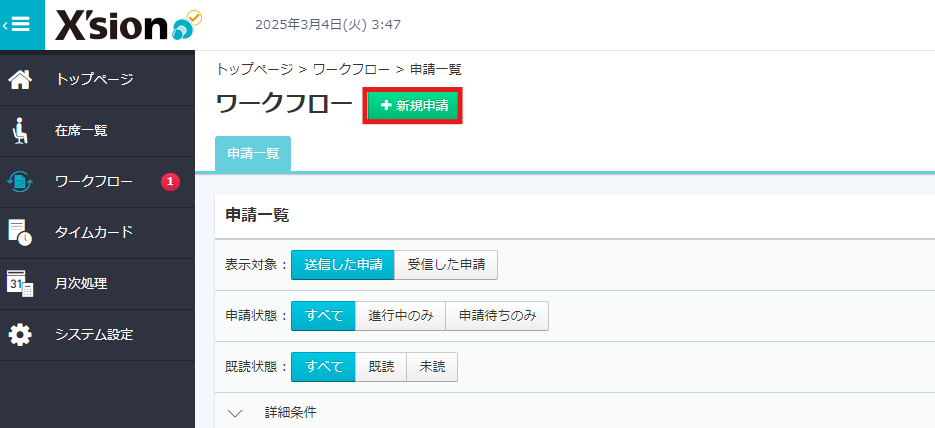935x428 pixels.
Task: Collapse the sidebar with the hamburger icon
Action: [20, 25]
